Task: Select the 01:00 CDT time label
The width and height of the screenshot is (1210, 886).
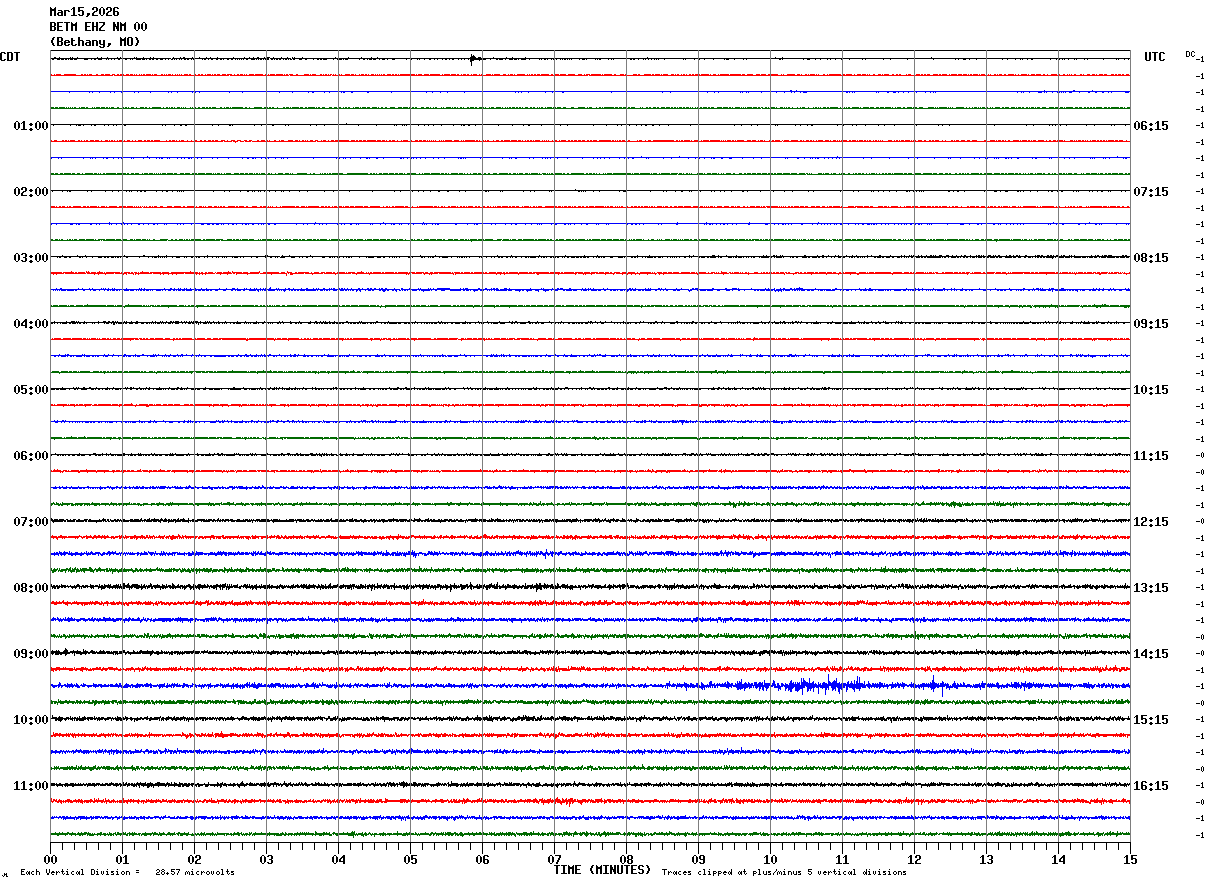Action: [x=31, y=125]
